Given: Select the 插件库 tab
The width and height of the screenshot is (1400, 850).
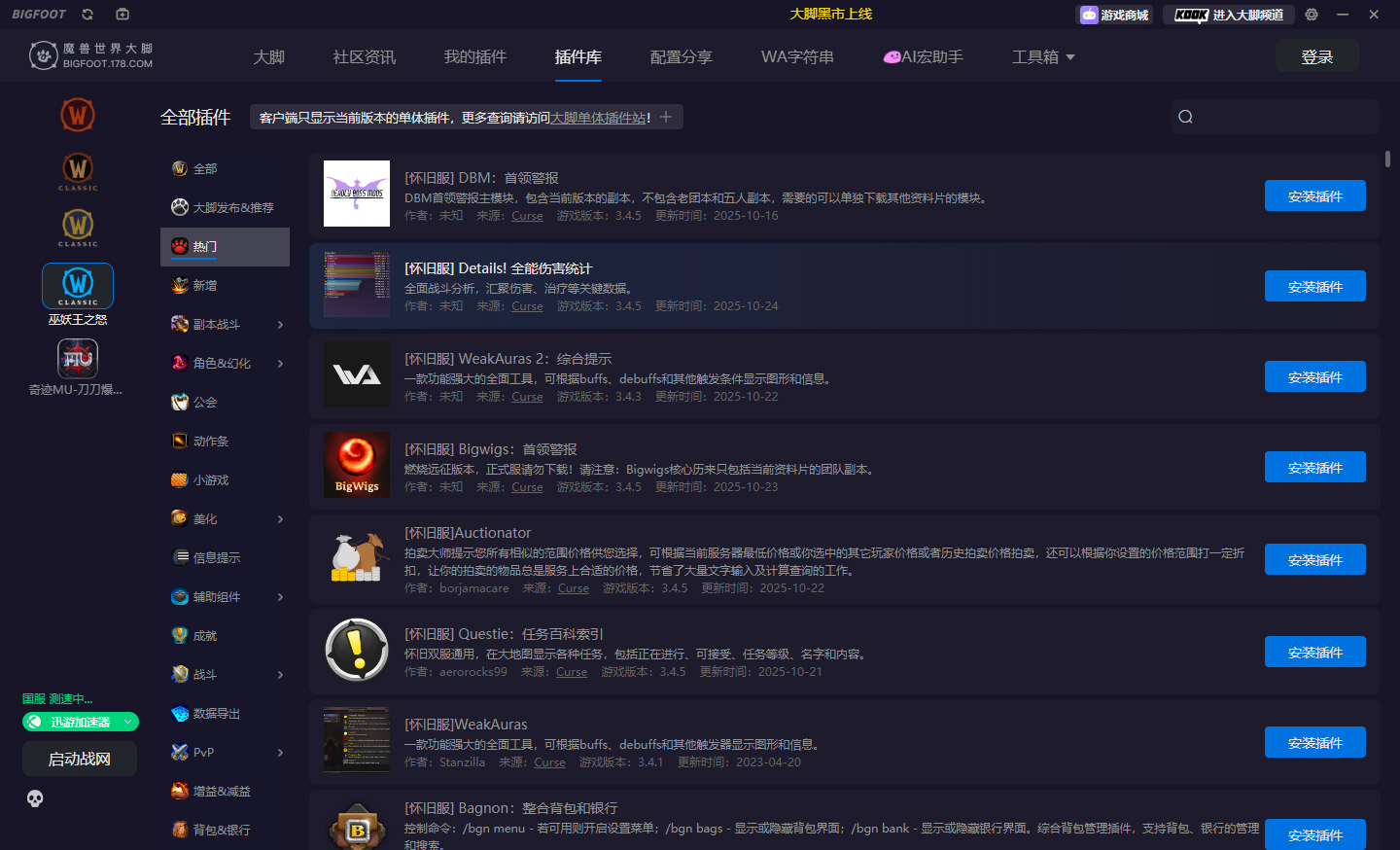Looking at the screenshot, I should 578,57.
